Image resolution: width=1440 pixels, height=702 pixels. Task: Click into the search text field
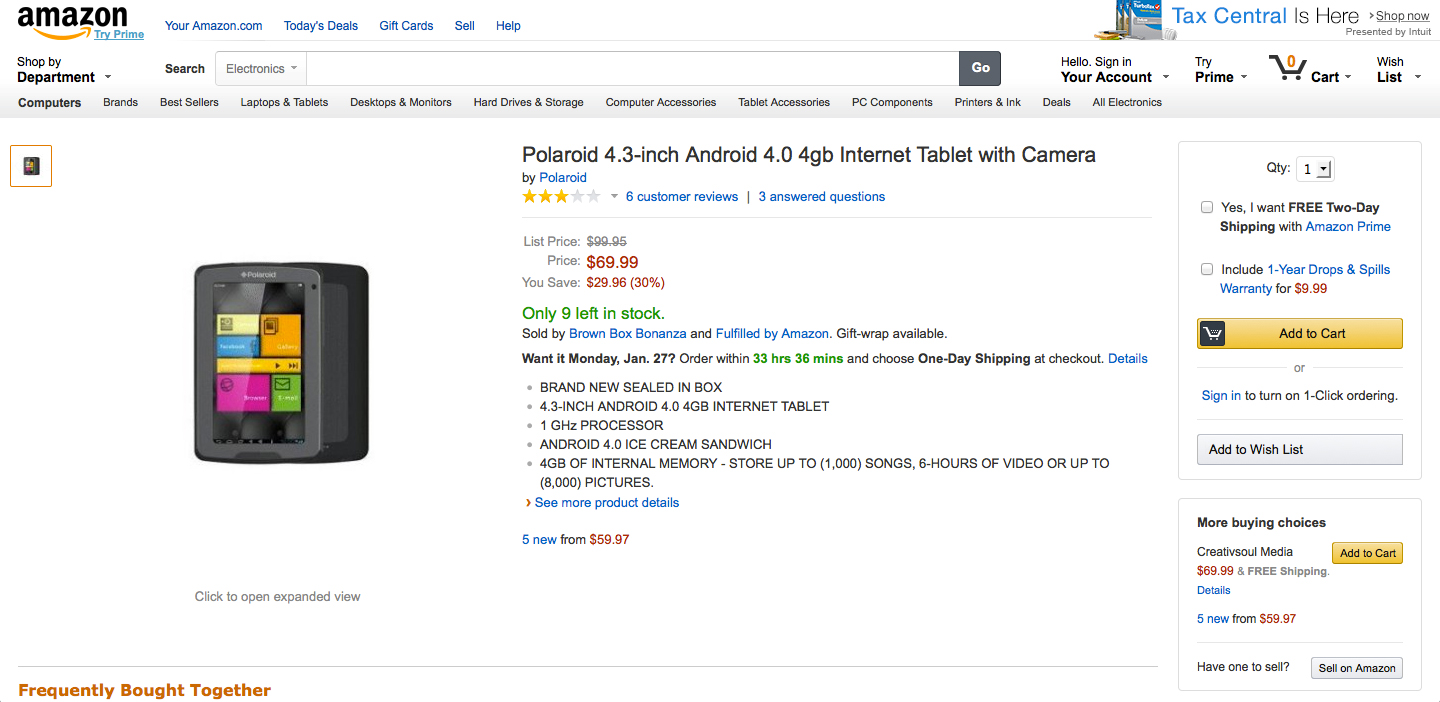(632, 69)
